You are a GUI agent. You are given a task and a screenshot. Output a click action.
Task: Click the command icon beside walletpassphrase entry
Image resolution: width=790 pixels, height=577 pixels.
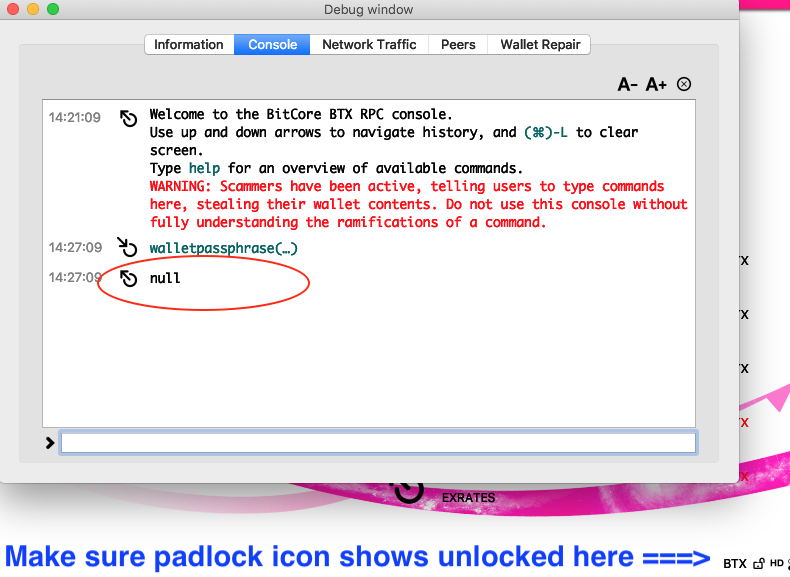coord(127,247)
